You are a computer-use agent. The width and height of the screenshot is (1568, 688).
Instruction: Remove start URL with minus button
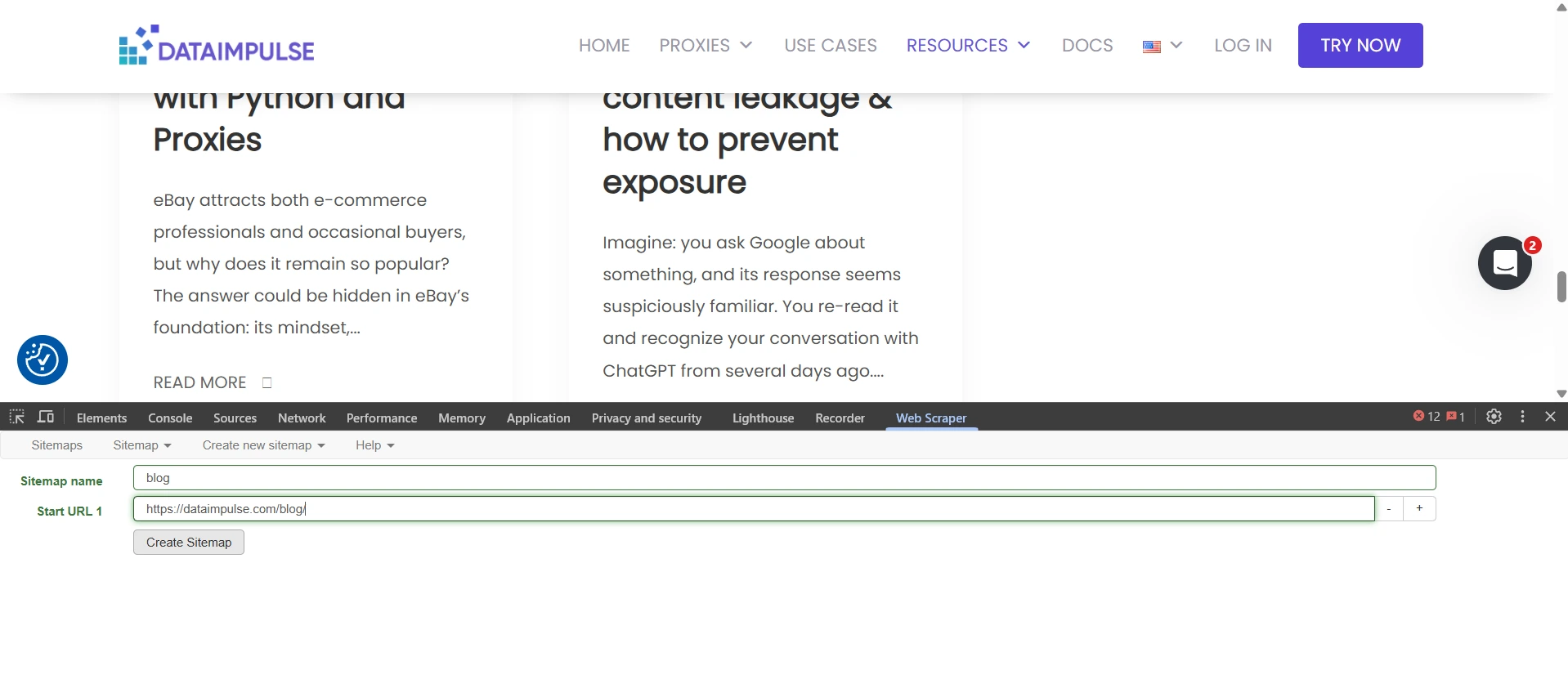(1389, 509)
